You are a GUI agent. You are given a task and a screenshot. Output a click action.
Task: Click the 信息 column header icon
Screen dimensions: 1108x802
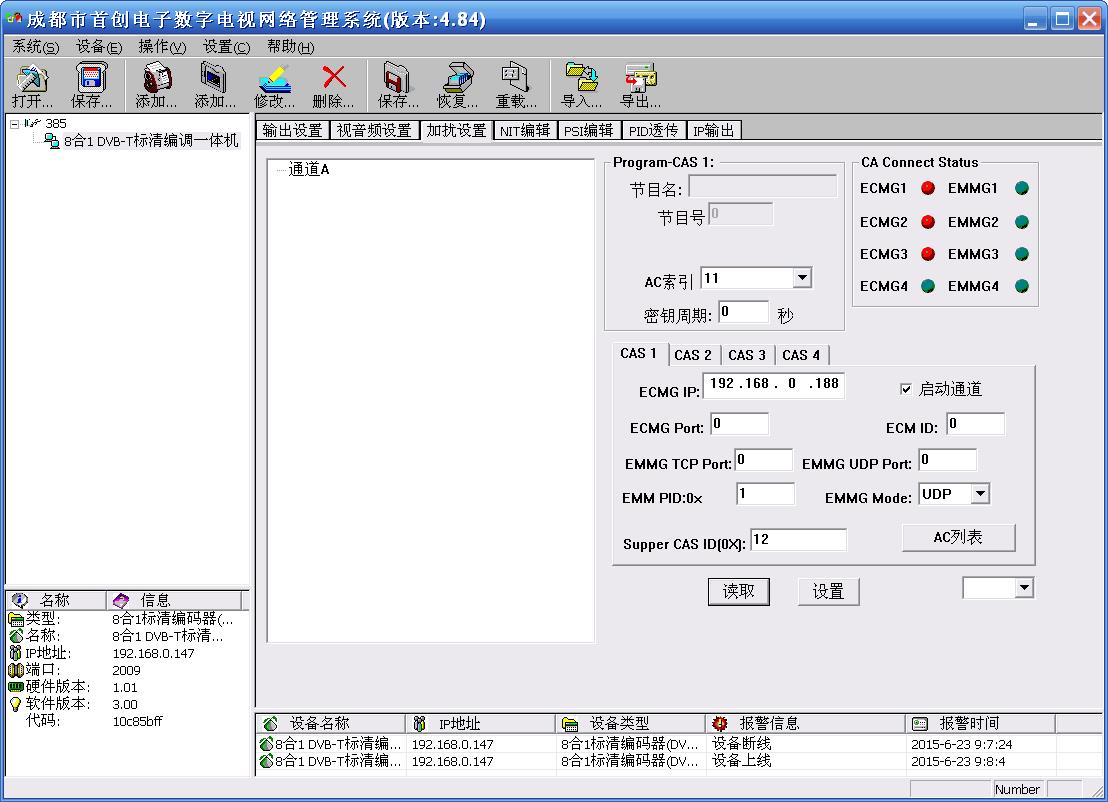click(121, 600)
